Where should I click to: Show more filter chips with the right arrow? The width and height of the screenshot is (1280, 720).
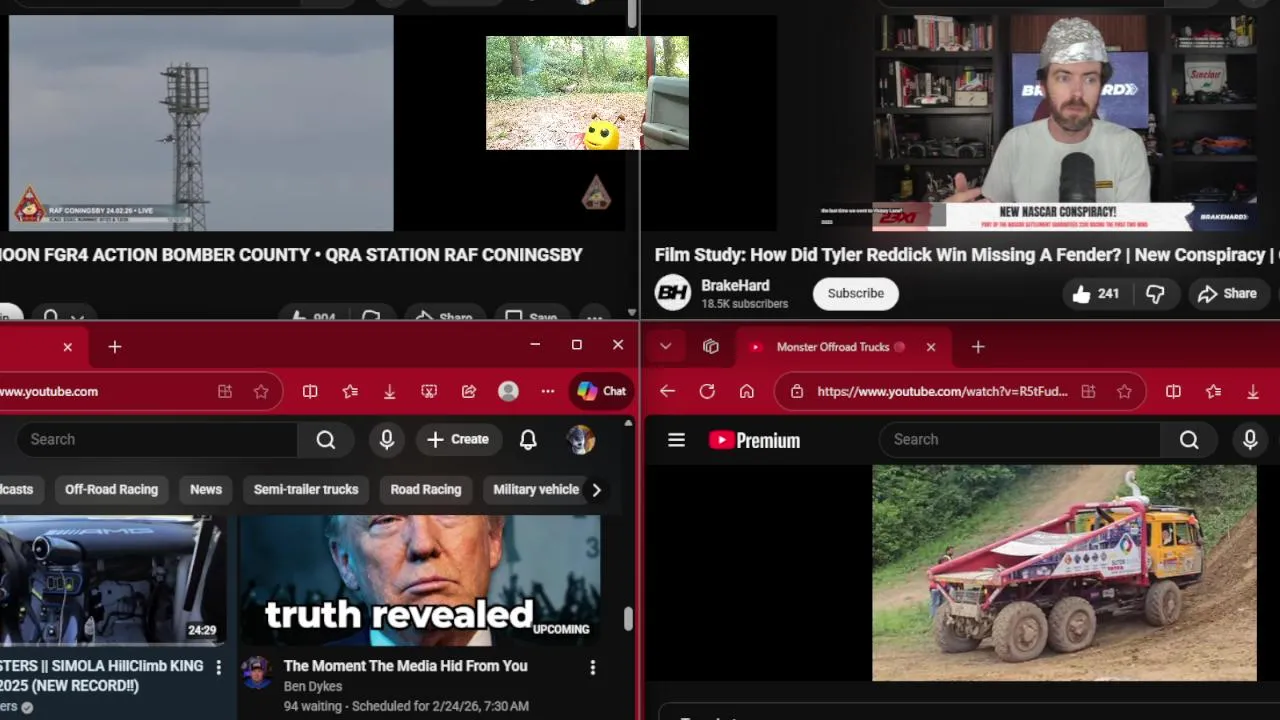click(x=596, y=490)
